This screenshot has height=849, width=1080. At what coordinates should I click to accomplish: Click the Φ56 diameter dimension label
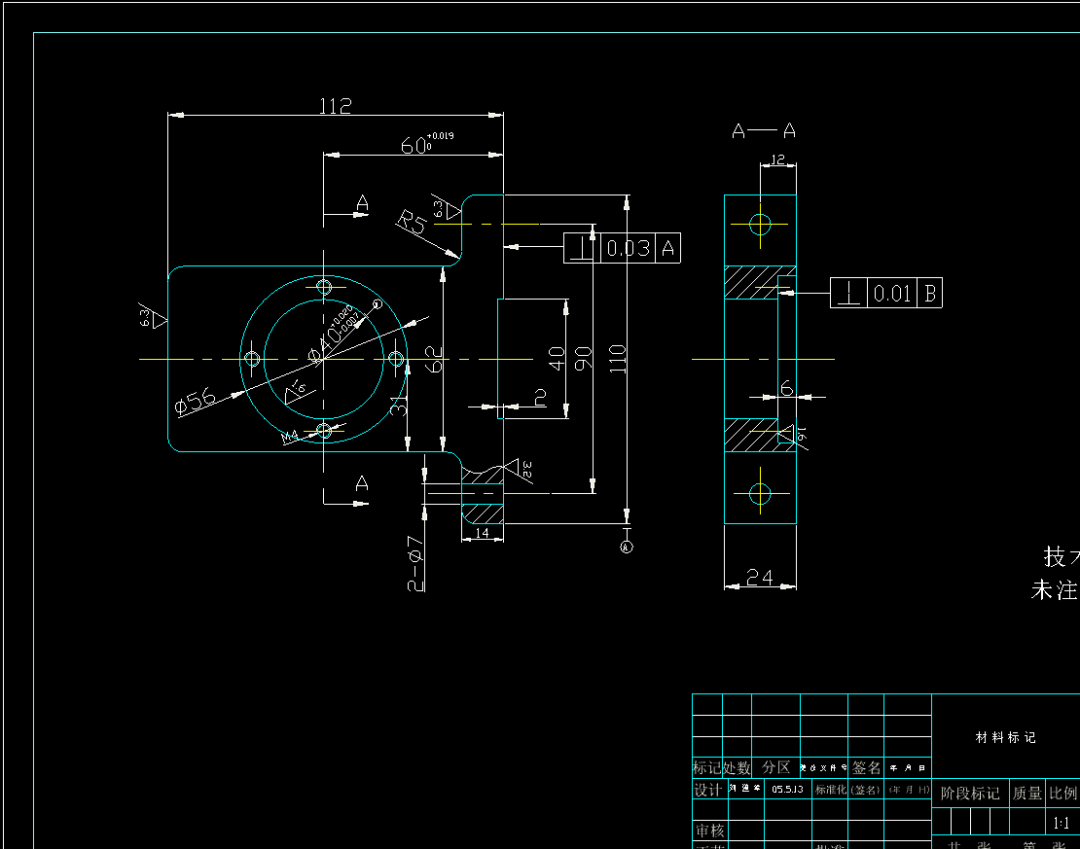(195, 401)
